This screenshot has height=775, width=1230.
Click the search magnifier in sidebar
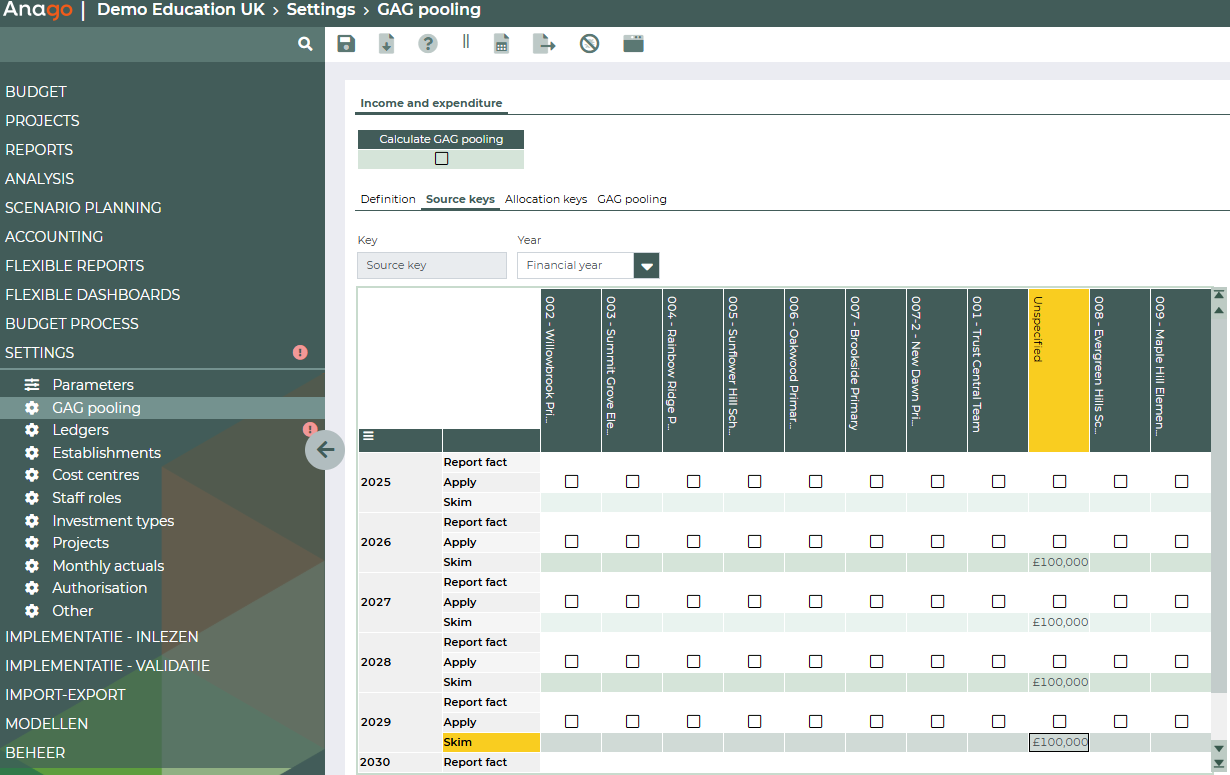[x=305, y=44]
